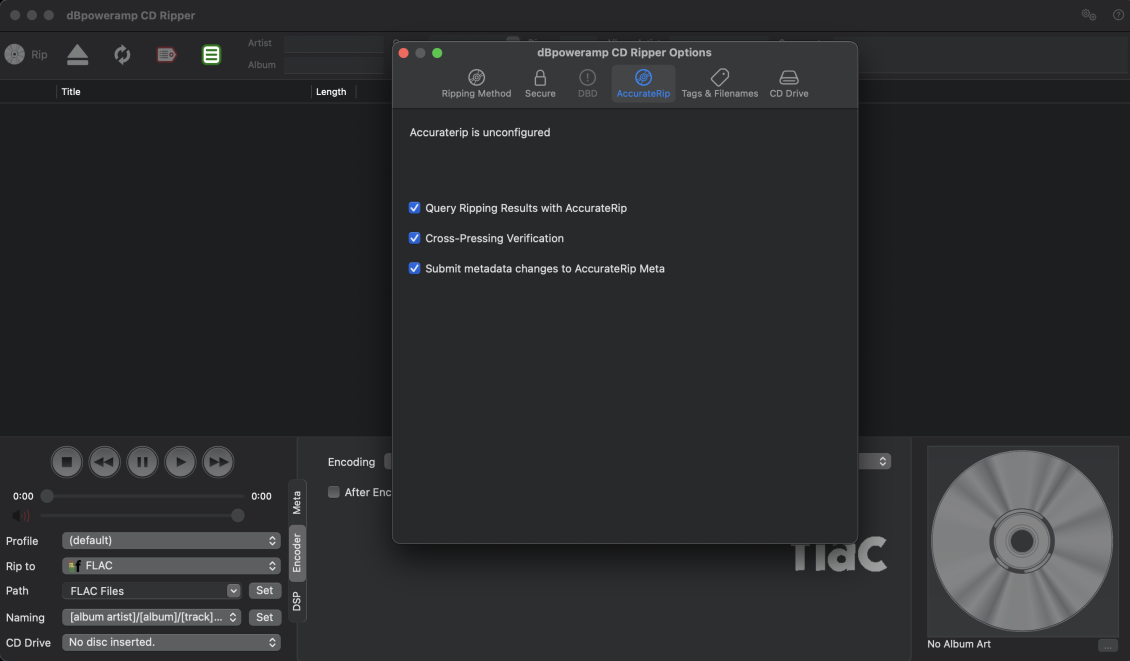Screen dimensions: 1130x661
Task: Expand the Rip to FLAC dropdown
Action: [x=171, y=566]
